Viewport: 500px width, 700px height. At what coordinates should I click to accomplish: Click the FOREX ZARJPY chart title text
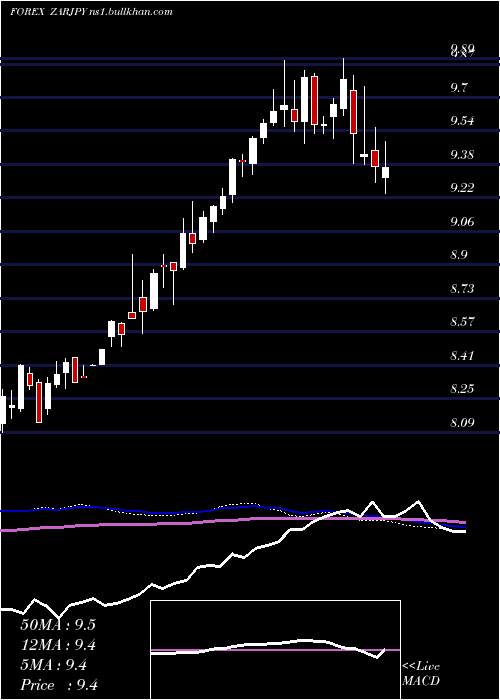pyautogui.click(x=92, y=12)
